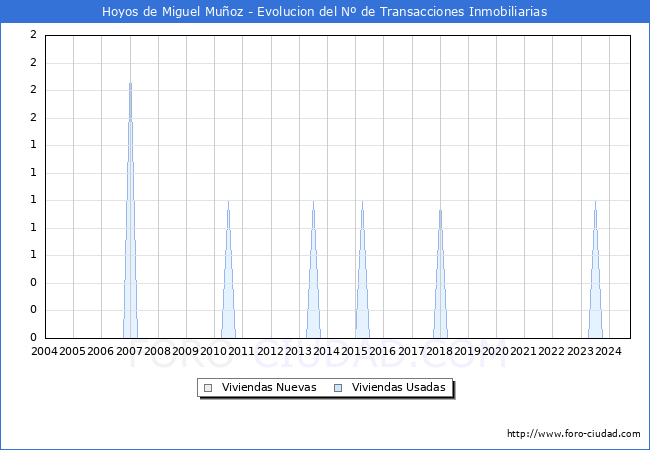The width and height of the screenshot is (650, 450).
Task: Click the 2023 data spike
Action: click(595, 269)
